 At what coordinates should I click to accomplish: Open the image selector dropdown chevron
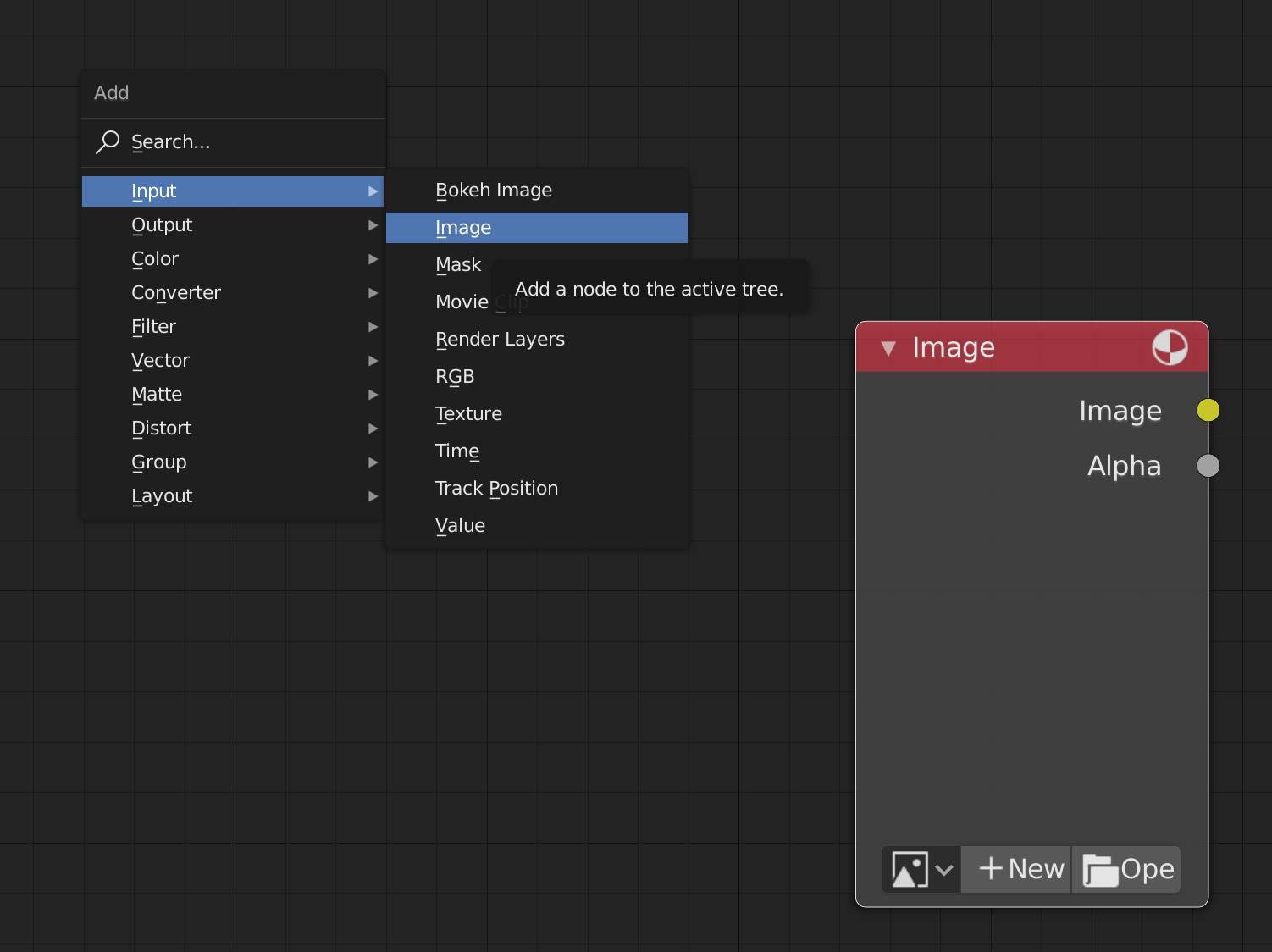[946, 869]
